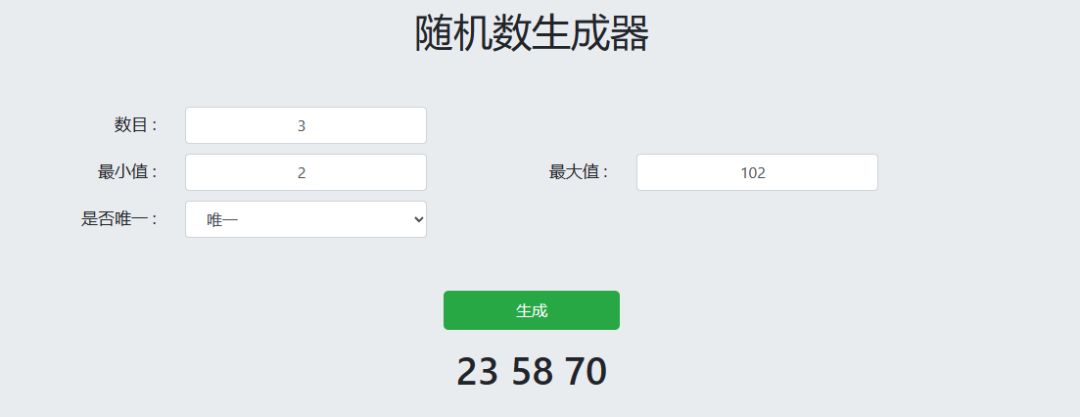Click the 最大值 label
The height and width of the screenshot is (417, 1080).
pos(578,172)
